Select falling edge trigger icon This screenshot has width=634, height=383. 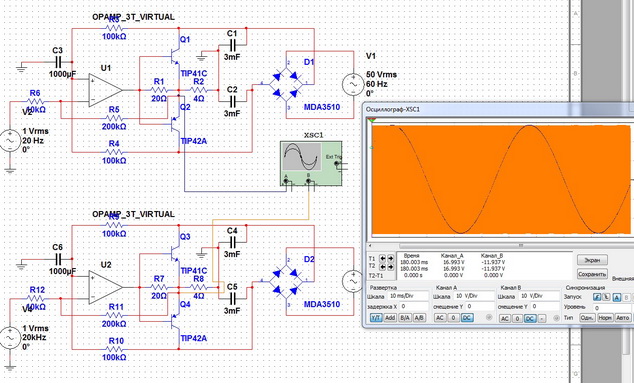[606, 297]
